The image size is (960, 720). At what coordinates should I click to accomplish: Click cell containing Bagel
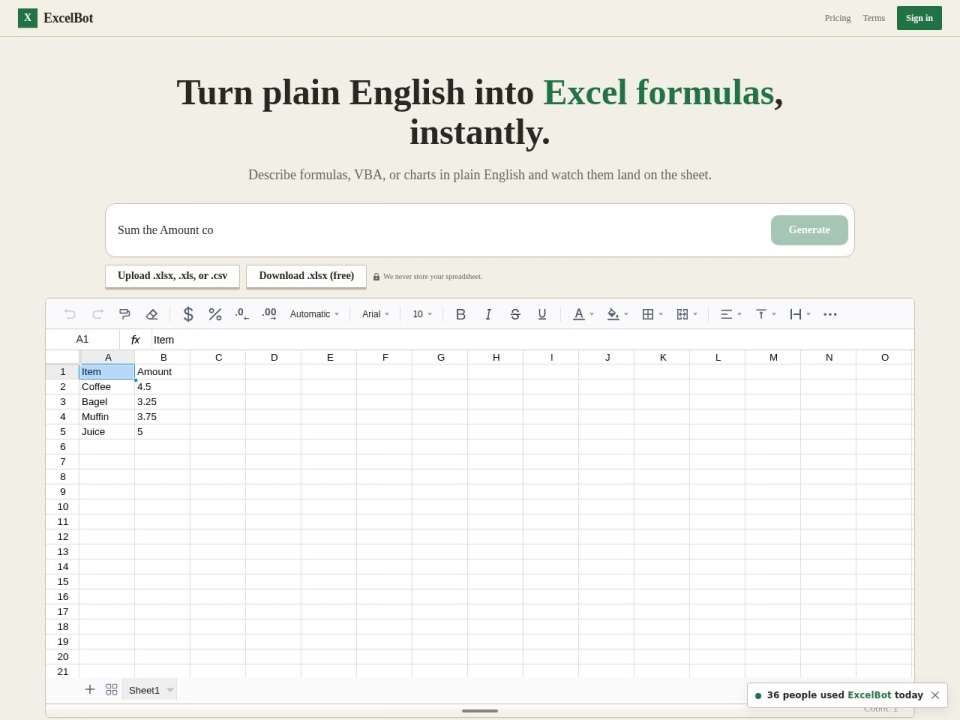(107, 402)
